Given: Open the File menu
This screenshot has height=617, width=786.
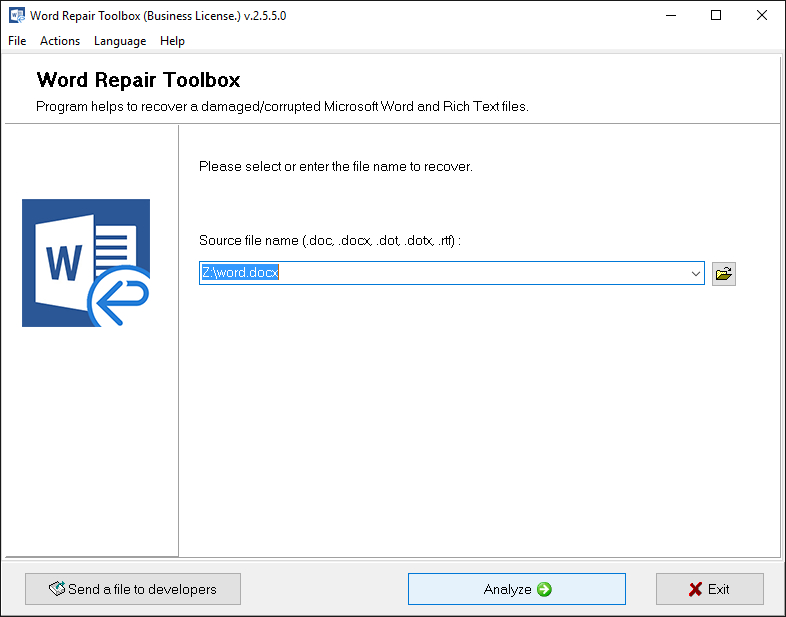Looking at the screenshot, I should [17, 41].
